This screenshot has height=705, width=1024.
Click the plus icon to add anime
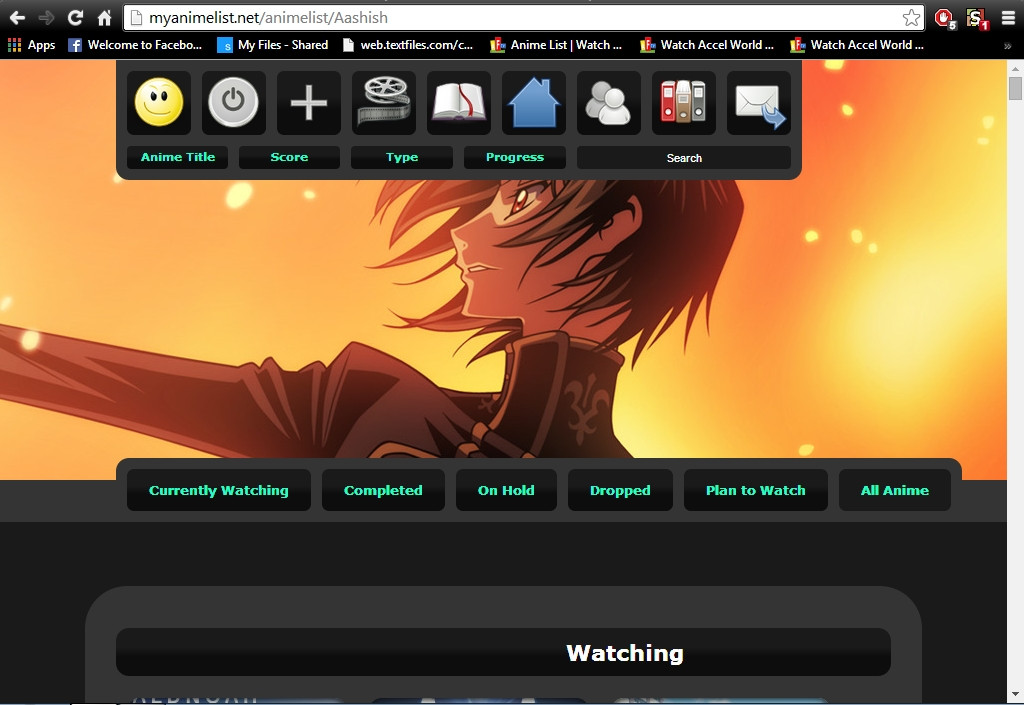point(309,103)
